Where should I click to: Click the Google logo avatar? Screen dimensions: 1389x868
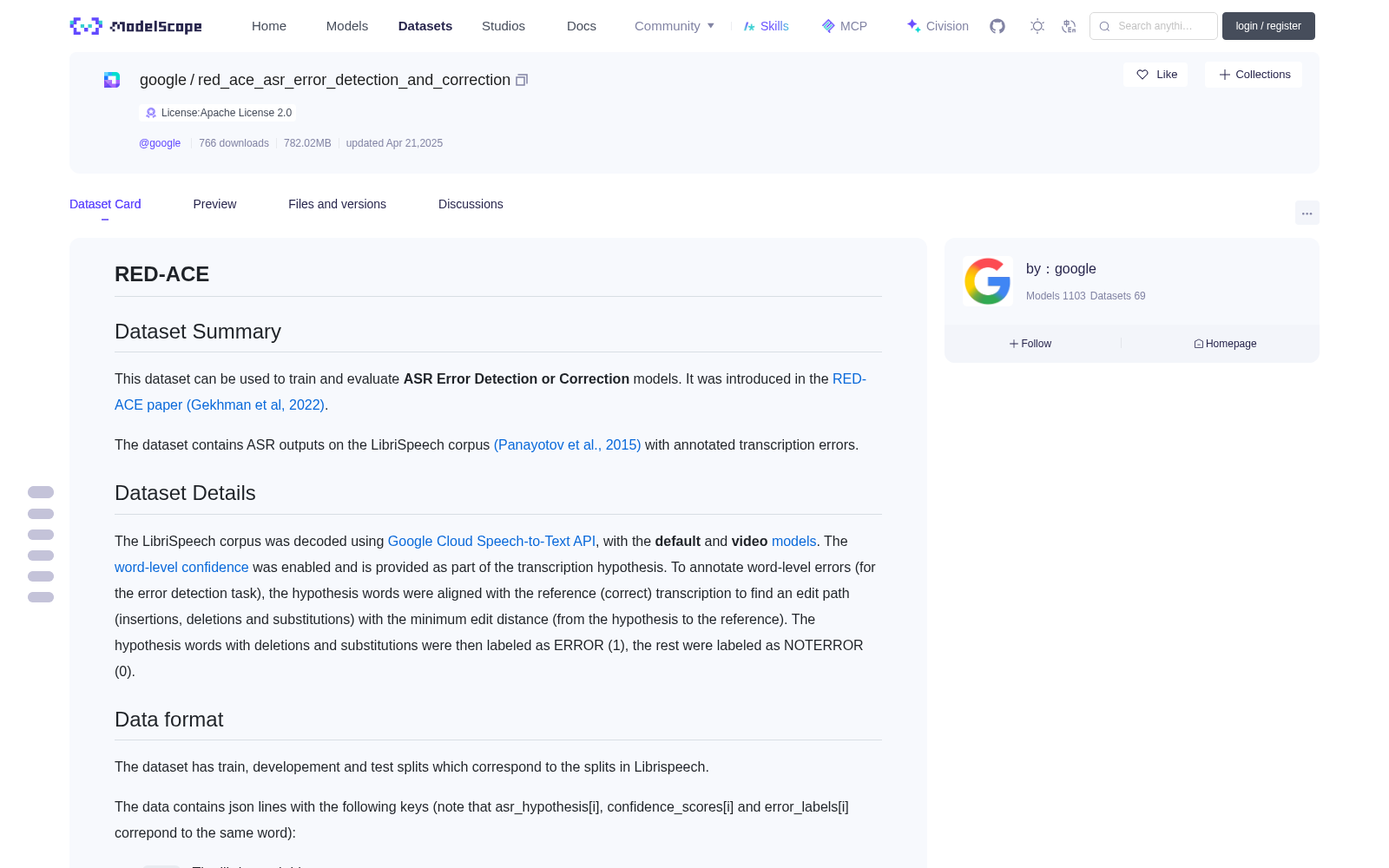pos(988,281)
